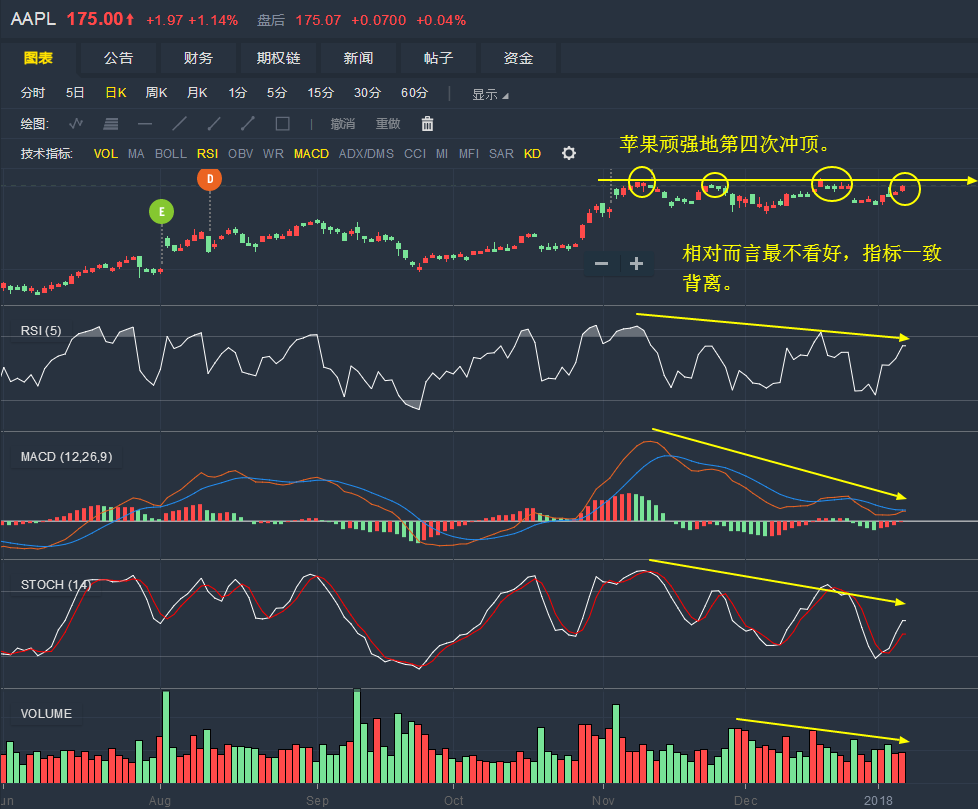Open indicator settings gear icon
The image size is (978, 809).
(569, 153)
